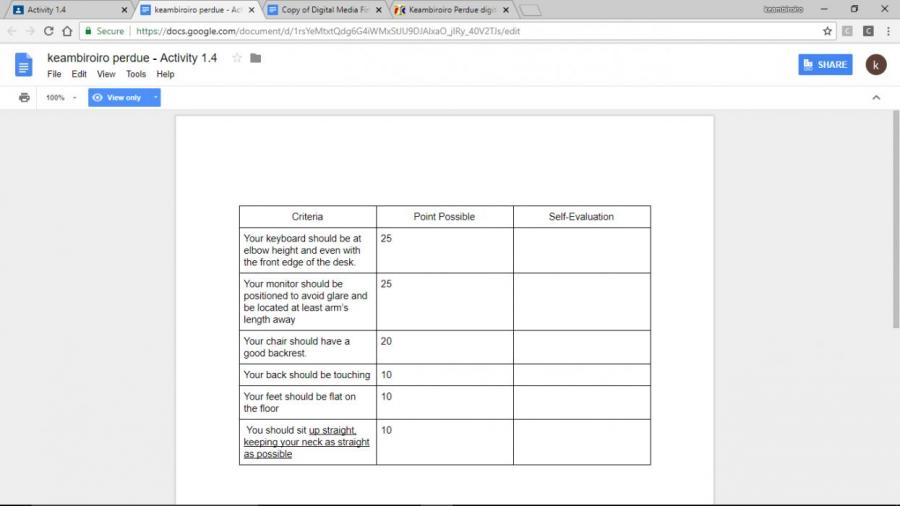Open the File menu
Viewport: 900px width, 506px height.
coord(54,74)
